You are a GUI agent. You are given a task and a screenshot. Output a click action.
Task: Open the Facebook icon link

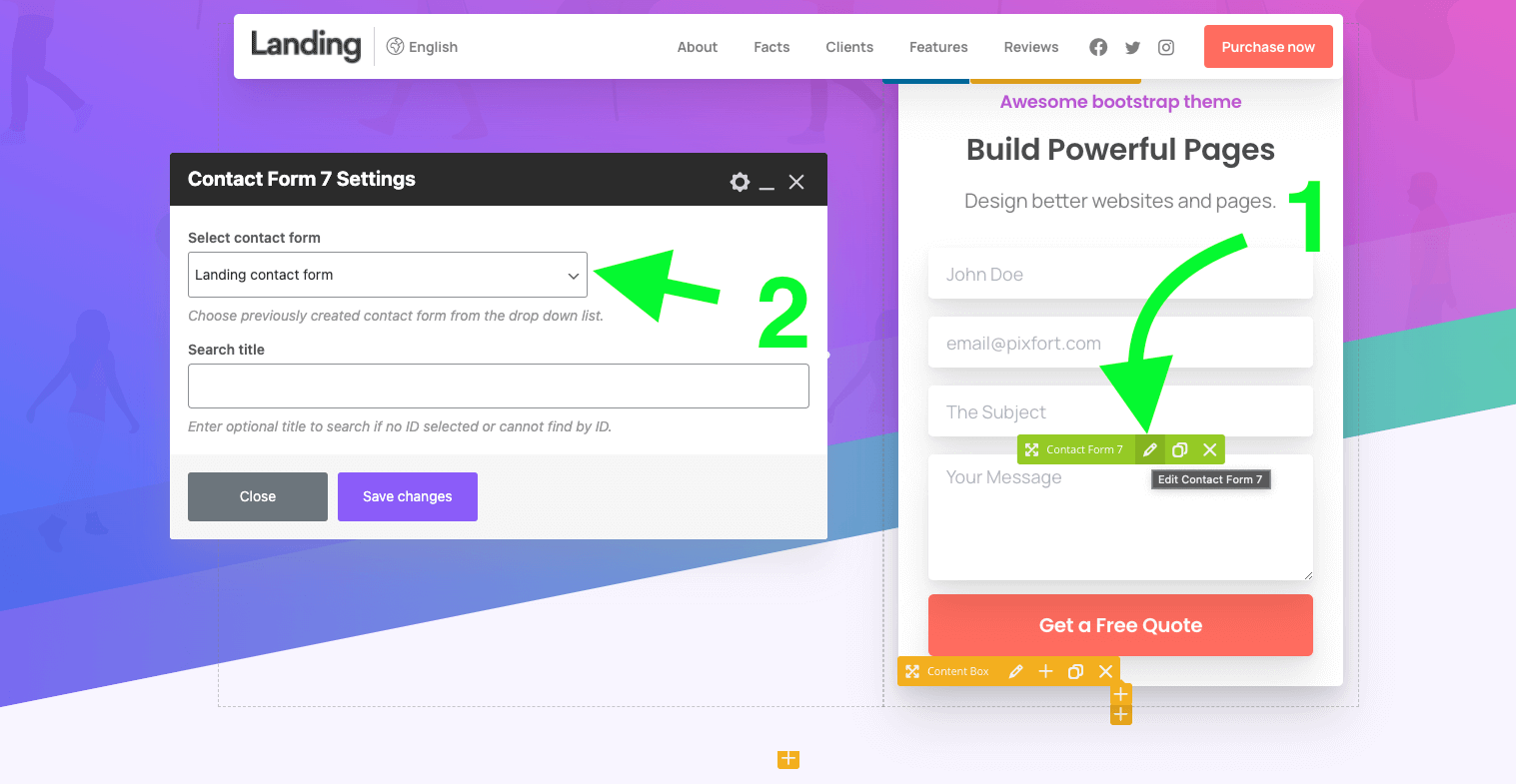coord(1098,47)
